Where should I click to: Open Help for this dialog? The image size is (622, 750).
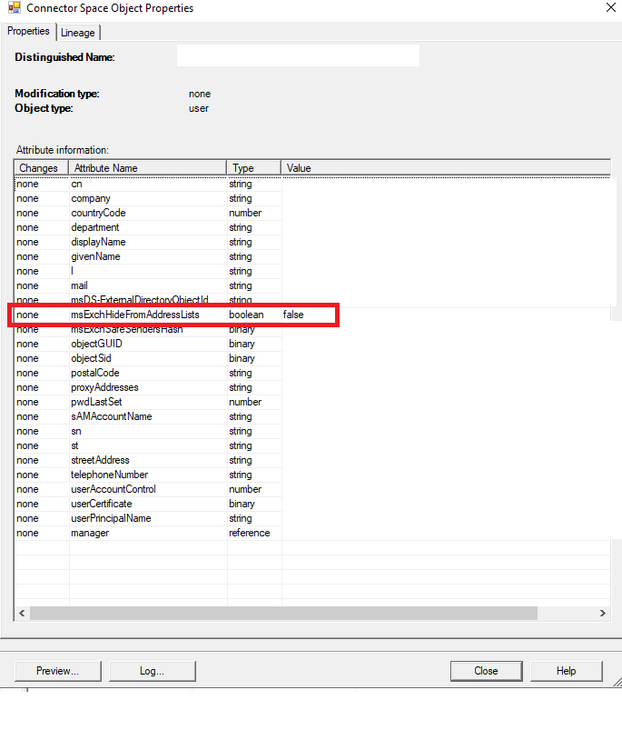click(x=566, y=670)
